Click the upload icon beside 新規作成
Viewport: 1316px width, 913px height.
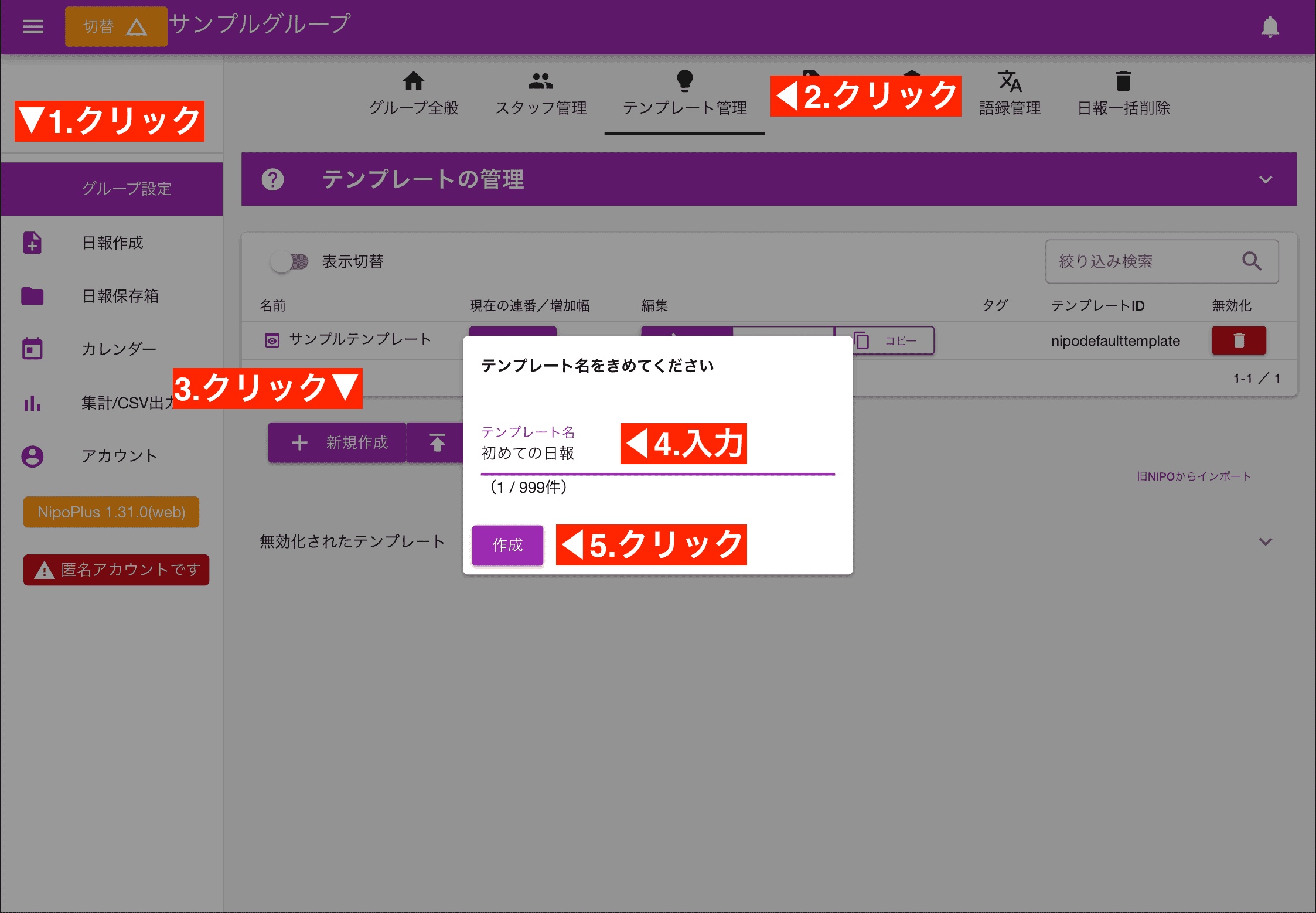(x=437, y=442)
